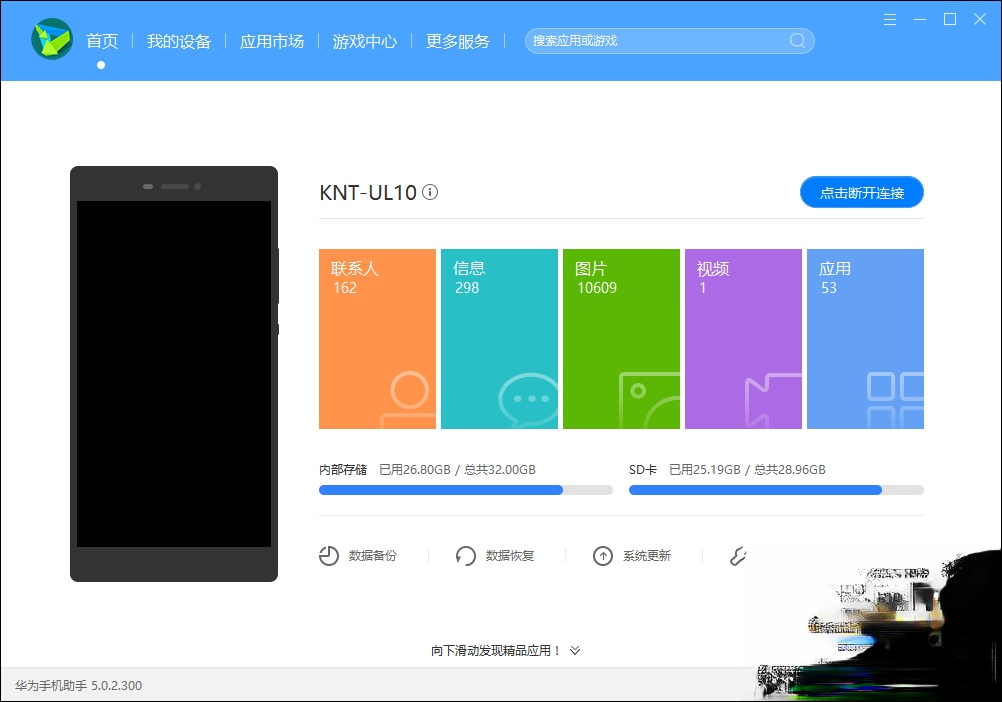Click the 系统更新 system update icon
The width and height of the screenshot is (1002, 702).
(602, 555)
